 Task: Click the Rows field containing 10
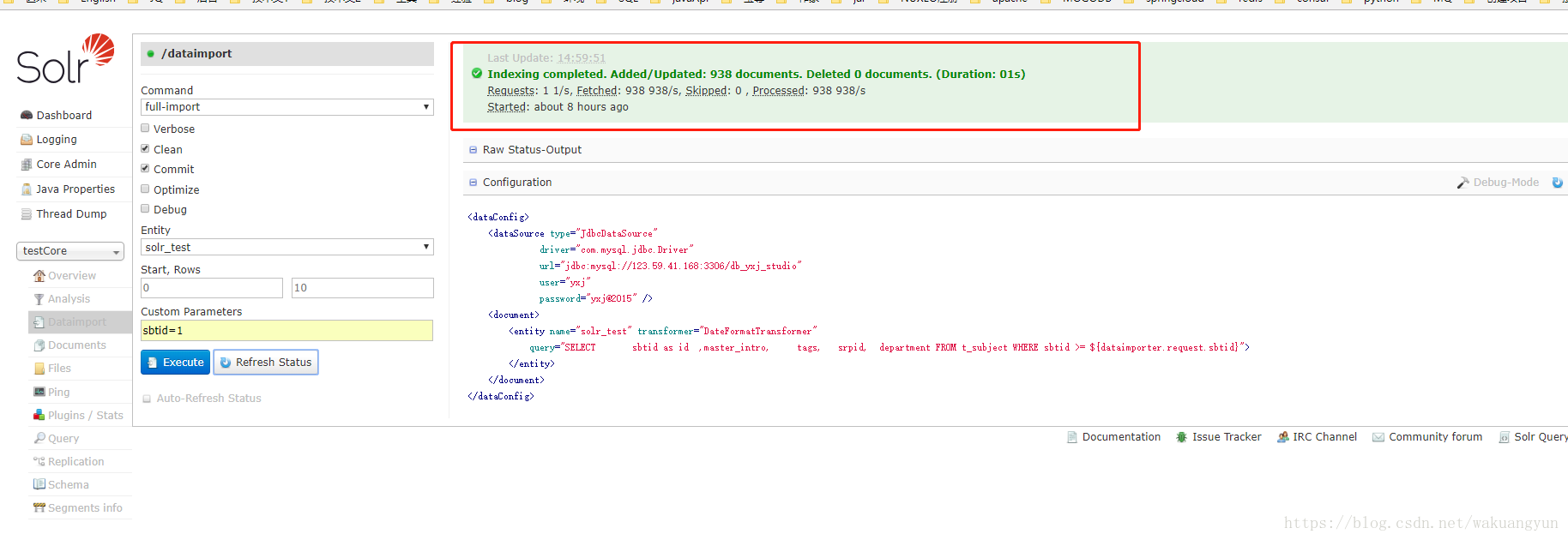[363, 288]
